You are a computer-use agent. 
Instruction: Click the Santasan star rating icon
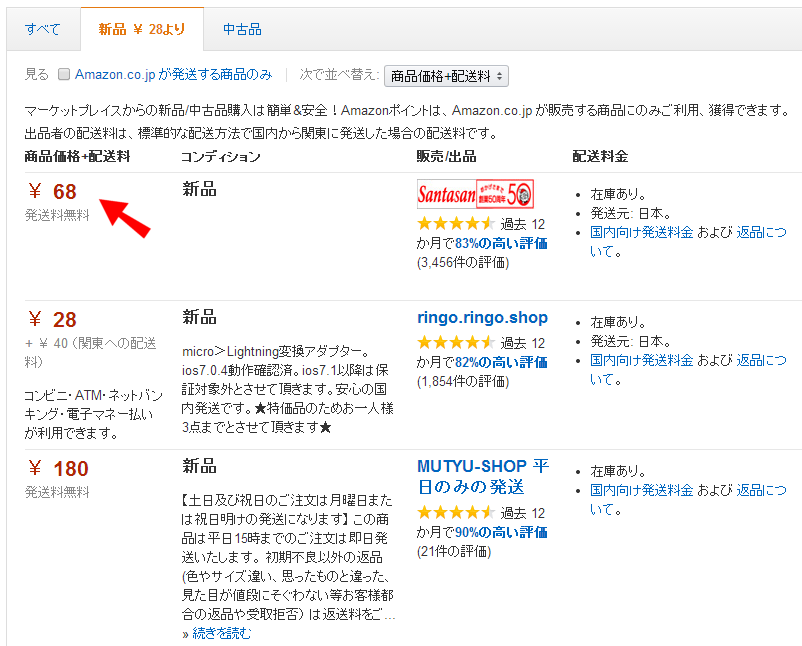tap(456, 224)
